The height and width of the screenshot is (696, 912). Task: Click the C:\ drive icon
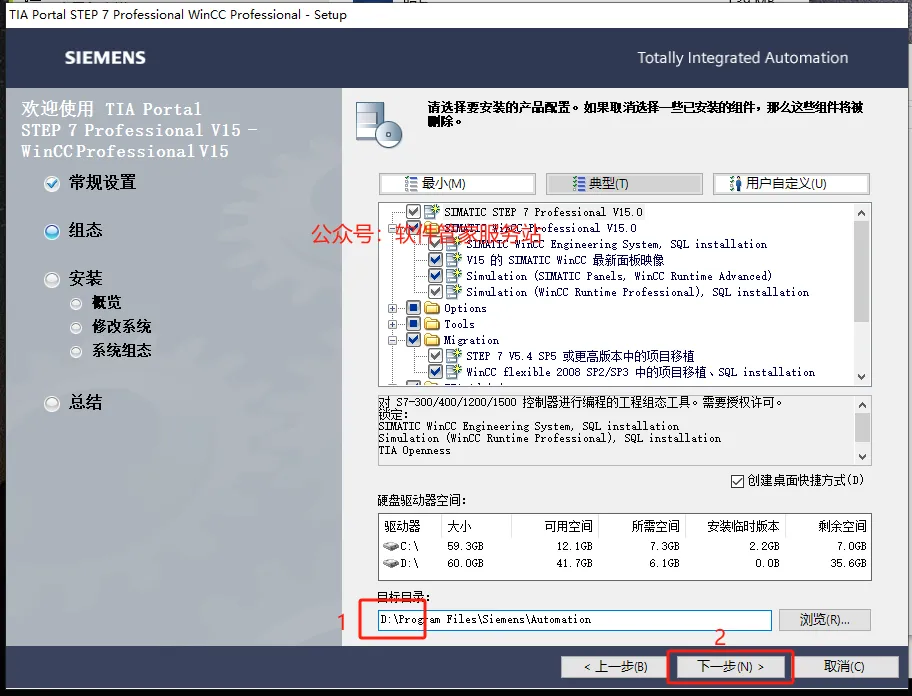click(x=390, y=547)
